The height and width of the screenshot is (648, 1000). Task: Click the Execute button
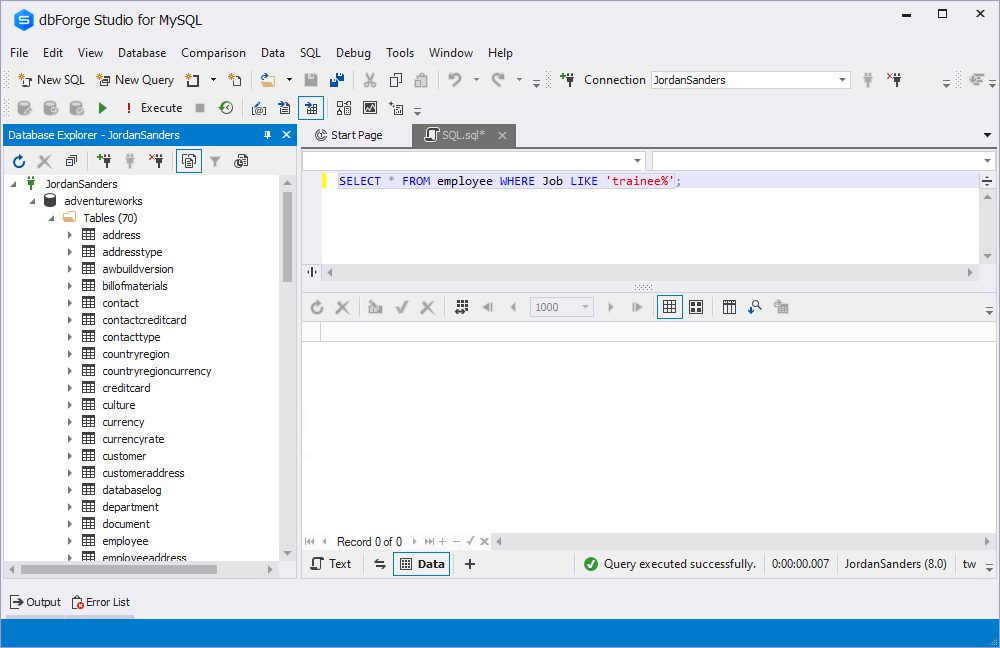click(x=154, y=108)
